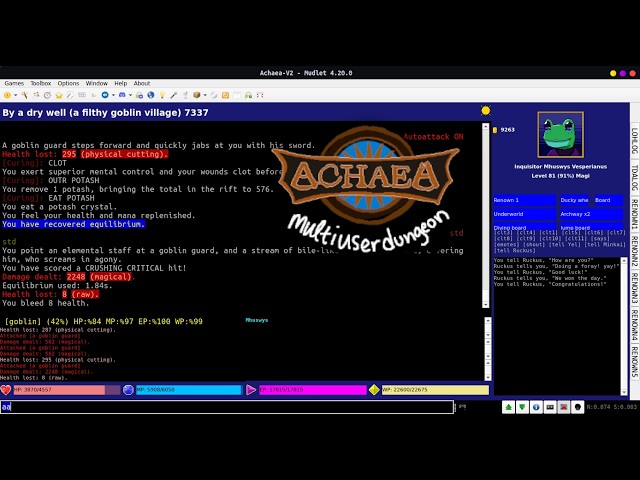This screenshot has height=480, width=640.
Task: Open the Timers clock icon
Action: coord(47,95)
